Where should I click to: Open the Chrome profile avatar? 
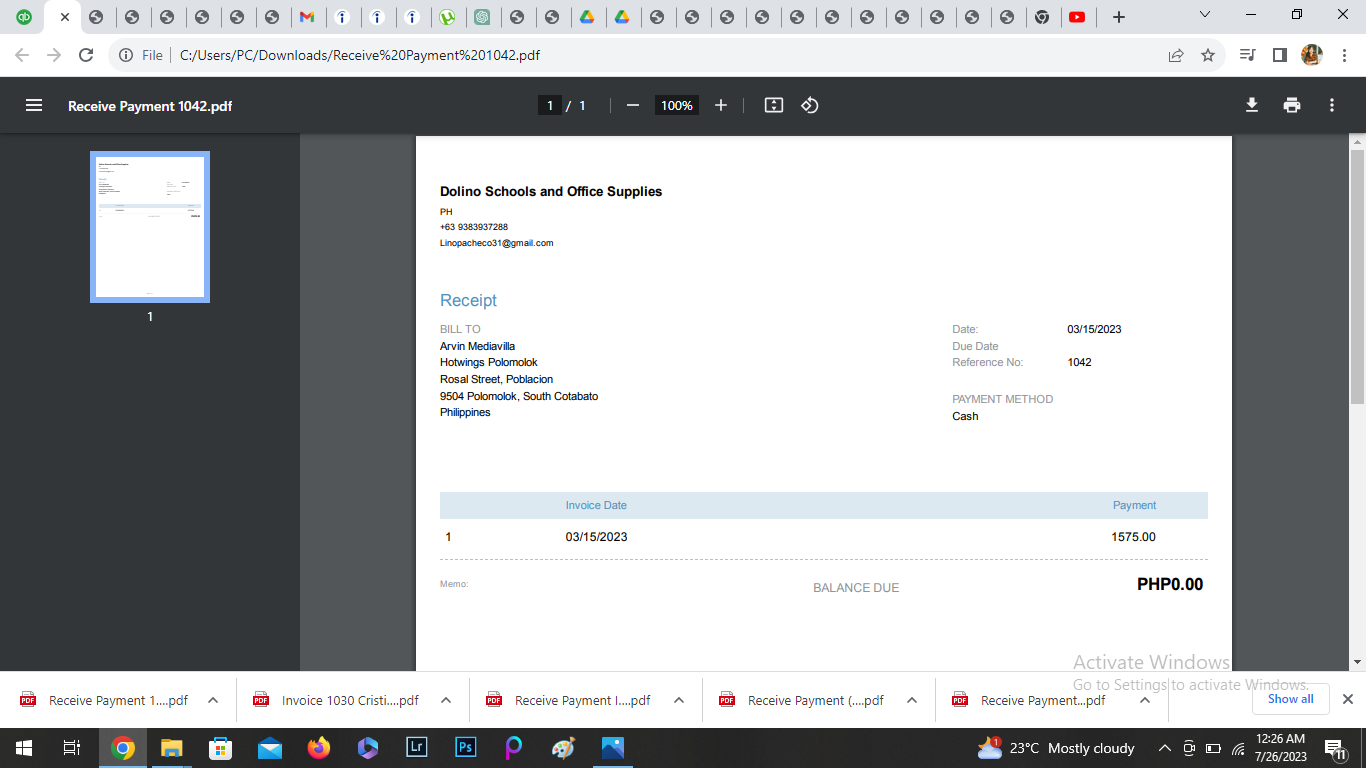point(1311,55)
